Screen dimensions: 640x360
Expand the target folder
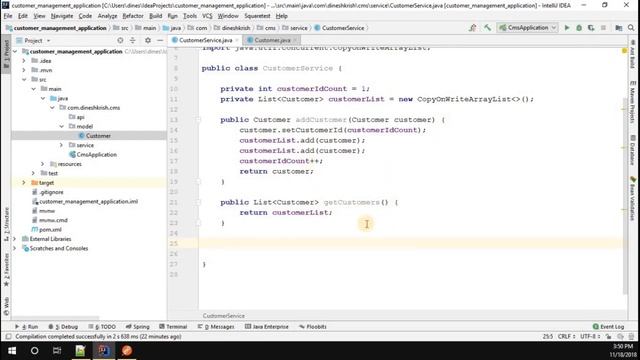click(24, 183)
